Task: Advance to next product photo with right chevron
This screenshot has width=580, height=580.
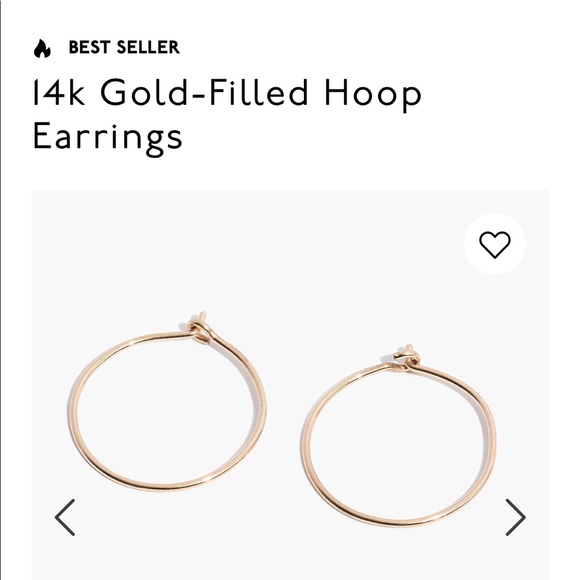Action: pyautogui.click(x=515, y=517)
